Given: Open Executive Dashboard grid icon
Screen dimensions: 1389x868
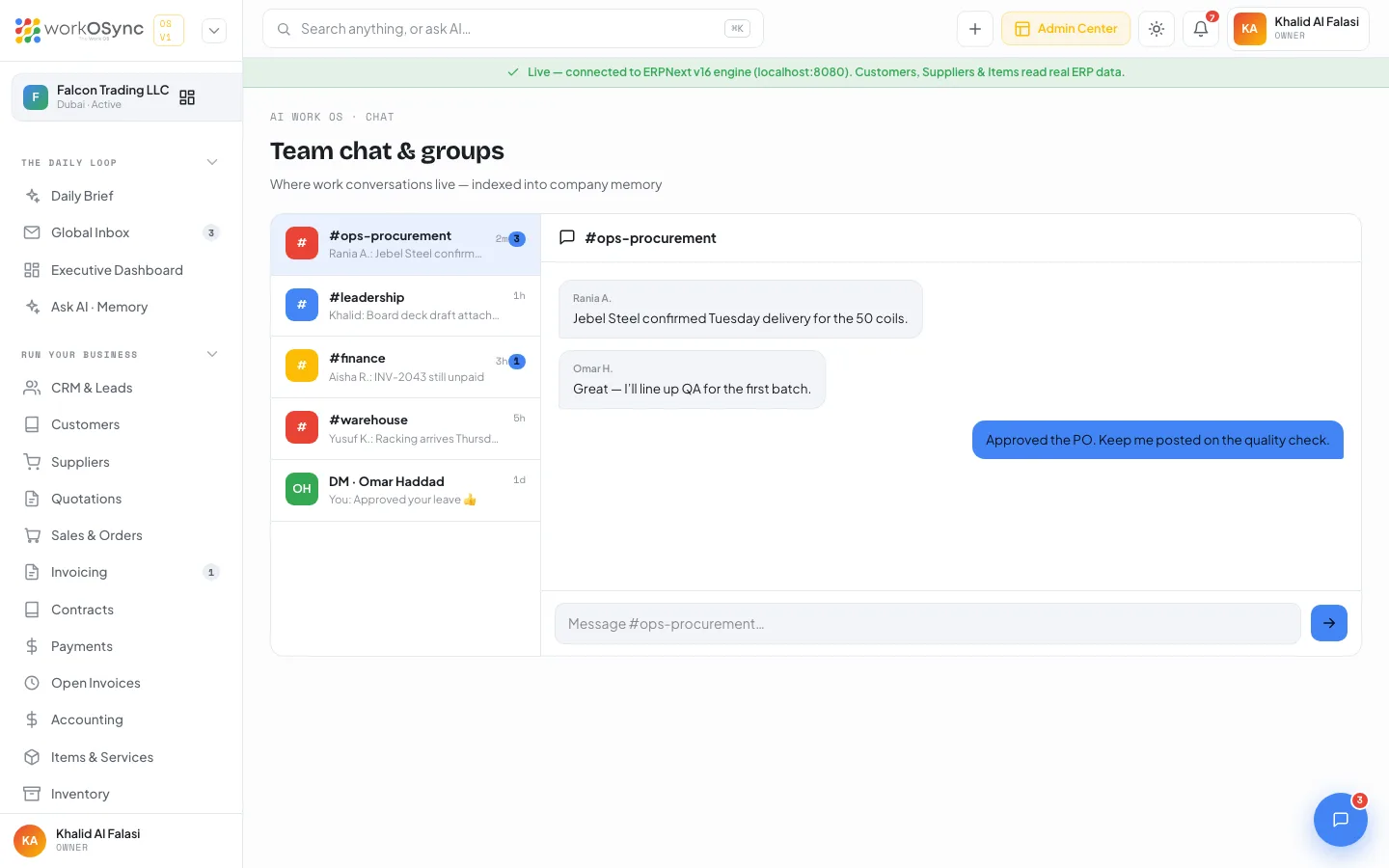Looking at the screenshot, I should pos(32,270).
